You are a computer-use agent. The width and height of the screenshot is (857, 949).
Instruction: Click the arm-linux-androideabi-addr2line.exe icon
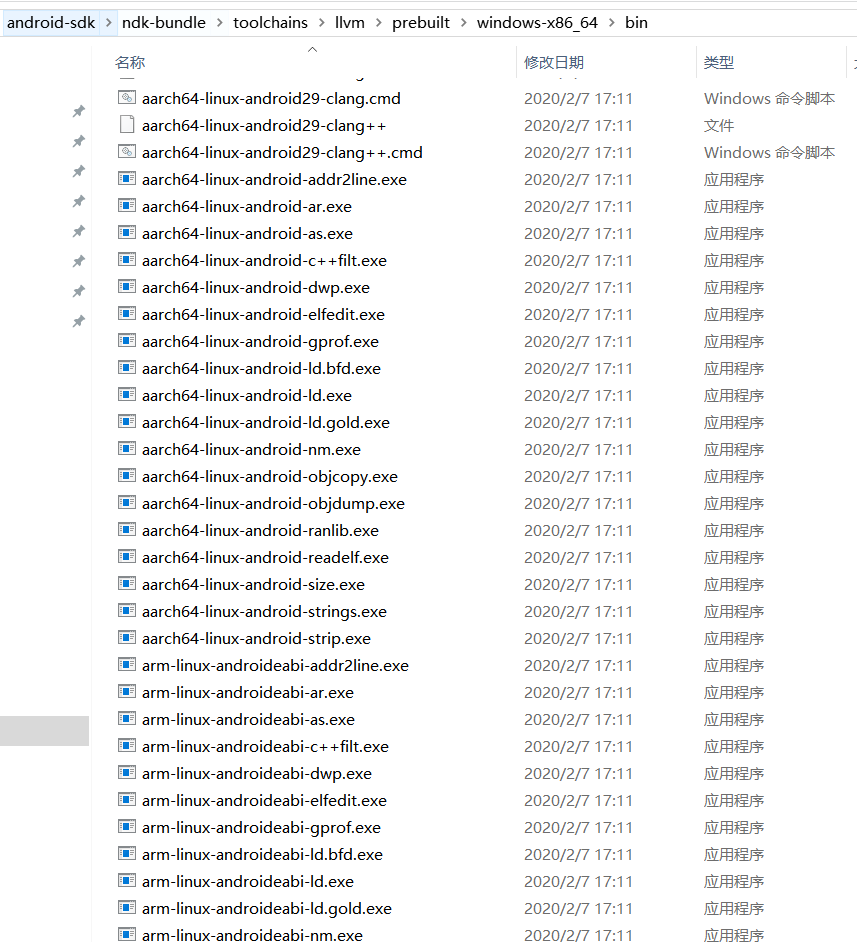(x=126, y=665)
